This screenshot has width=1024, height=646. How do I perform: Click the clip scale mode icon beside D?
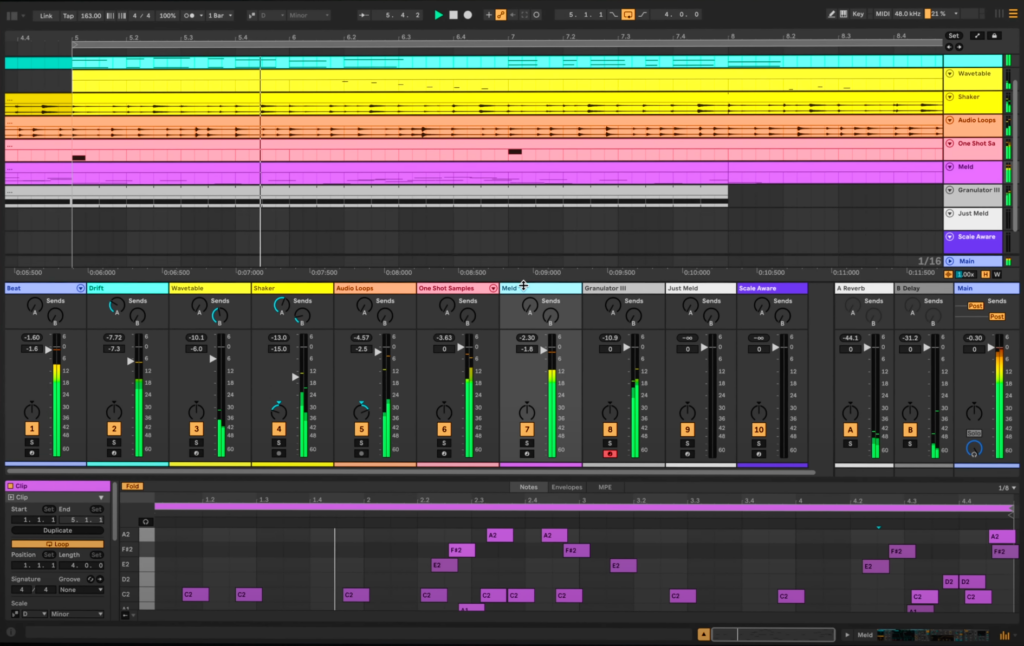15,614
